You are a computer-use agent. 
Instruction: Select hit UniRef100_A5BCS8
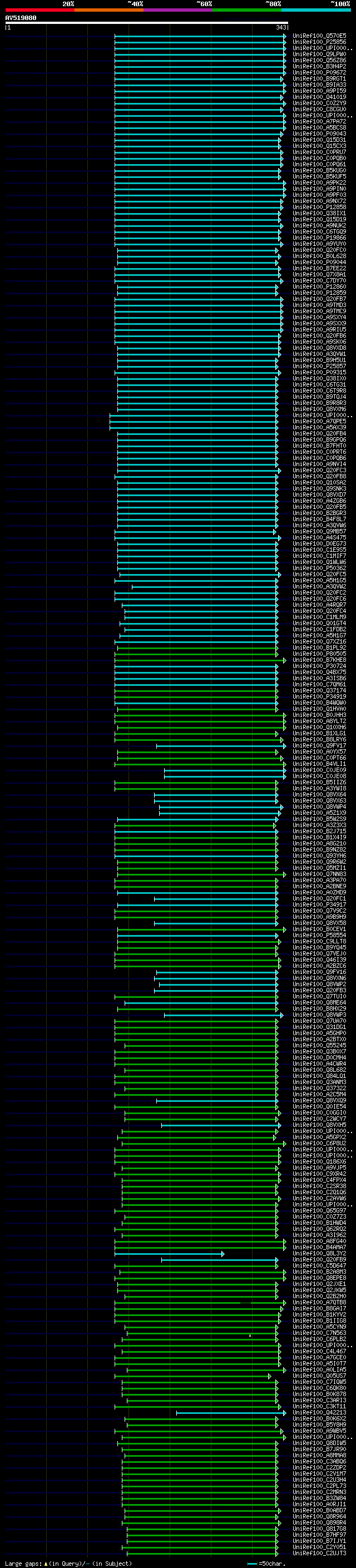point(319,127)
